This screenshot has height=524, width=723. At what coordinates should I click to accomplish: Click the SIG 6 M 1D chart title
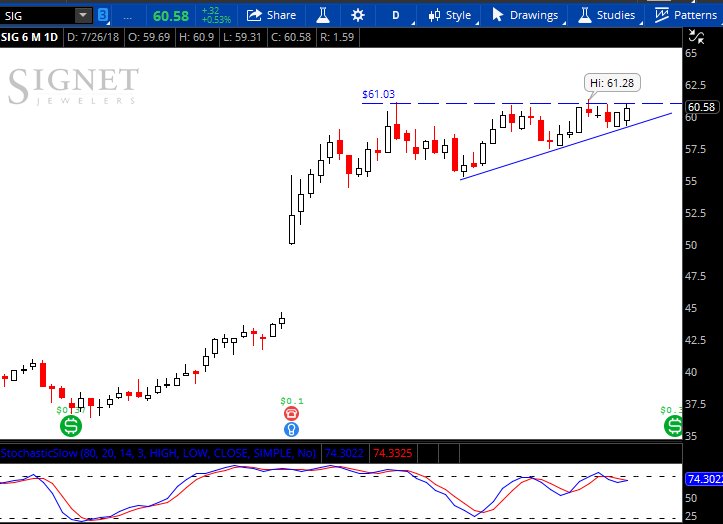[30, 37]
